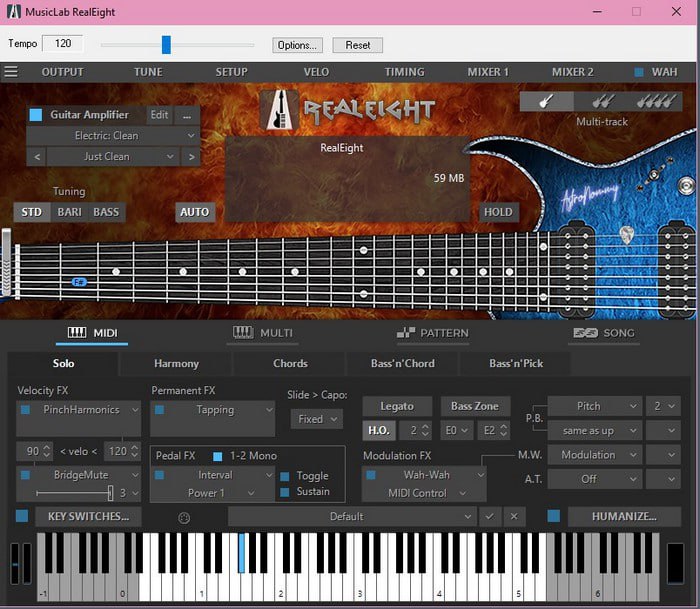Switch to the Harmony tab
Image resolution: width=700 pixels, height=609 pixels.
(x=176, y=363)
